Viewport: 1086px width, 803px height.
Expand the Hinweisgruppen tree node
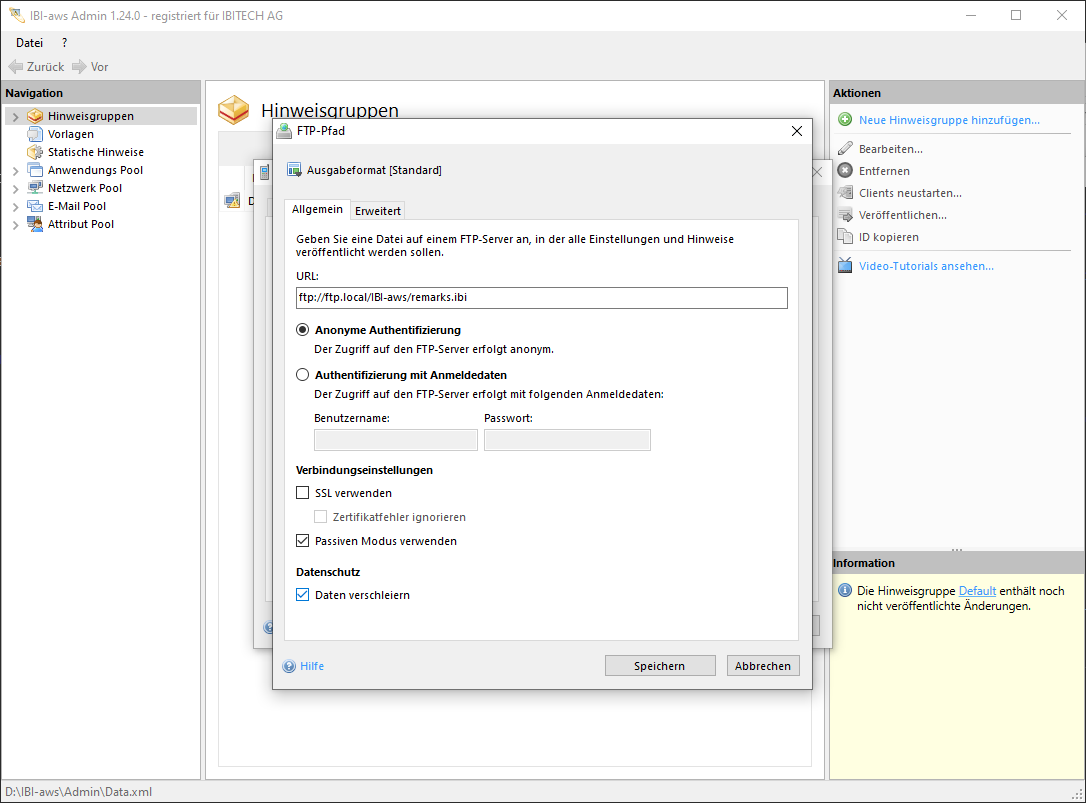point(15,117)
